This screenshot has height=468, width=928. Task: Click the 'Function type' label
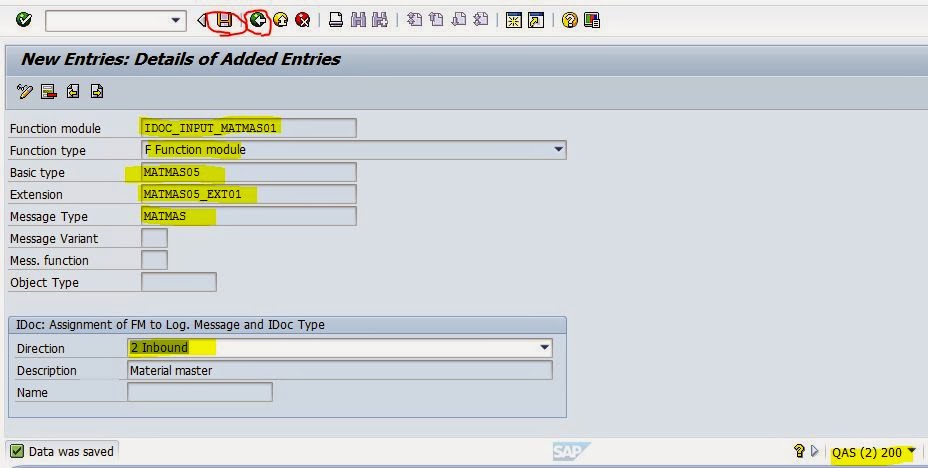click(47, 150)
